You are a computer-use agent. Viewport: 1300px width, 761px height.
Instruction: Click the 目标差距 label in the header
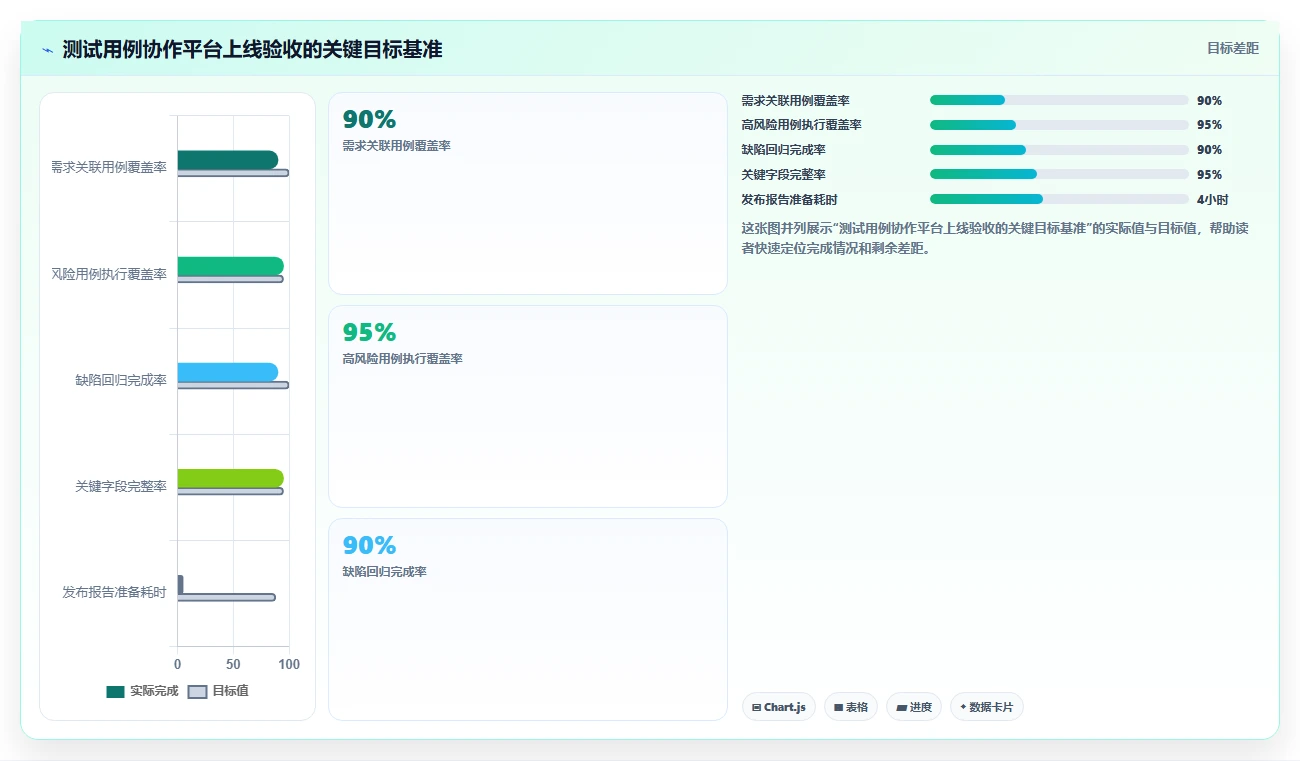pos(1233,48)
